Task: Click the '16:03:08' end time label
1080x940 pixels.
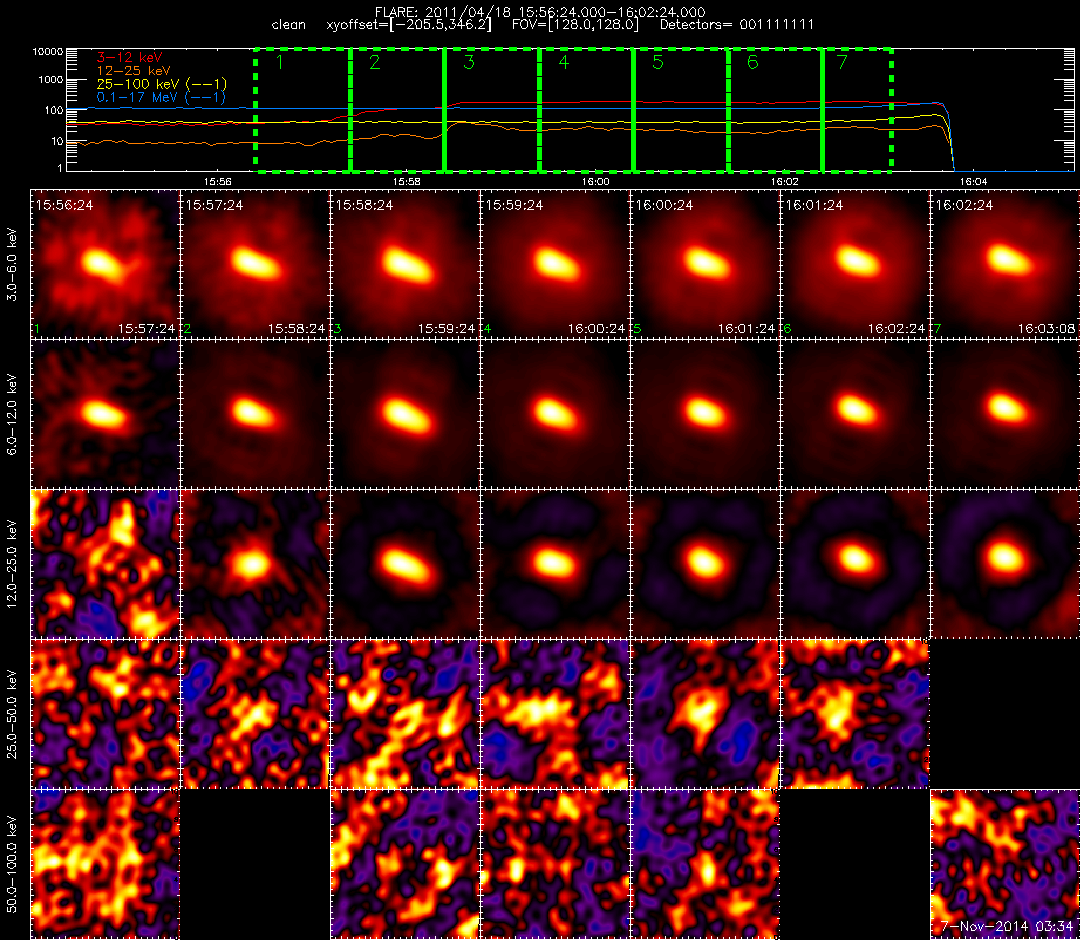Action: click(x=1046, y=328)
